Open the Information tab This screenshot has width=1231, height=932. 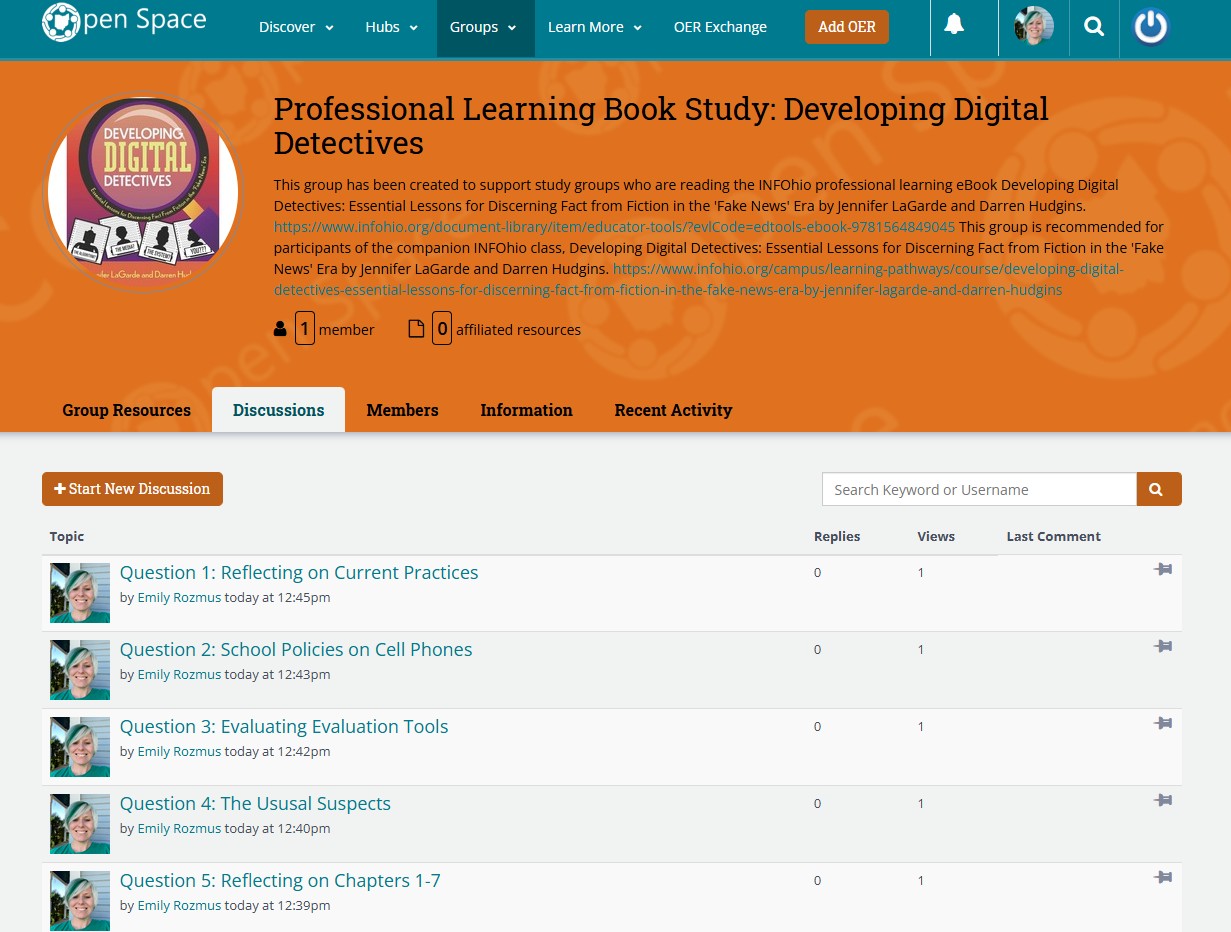(x=526, y=410)
